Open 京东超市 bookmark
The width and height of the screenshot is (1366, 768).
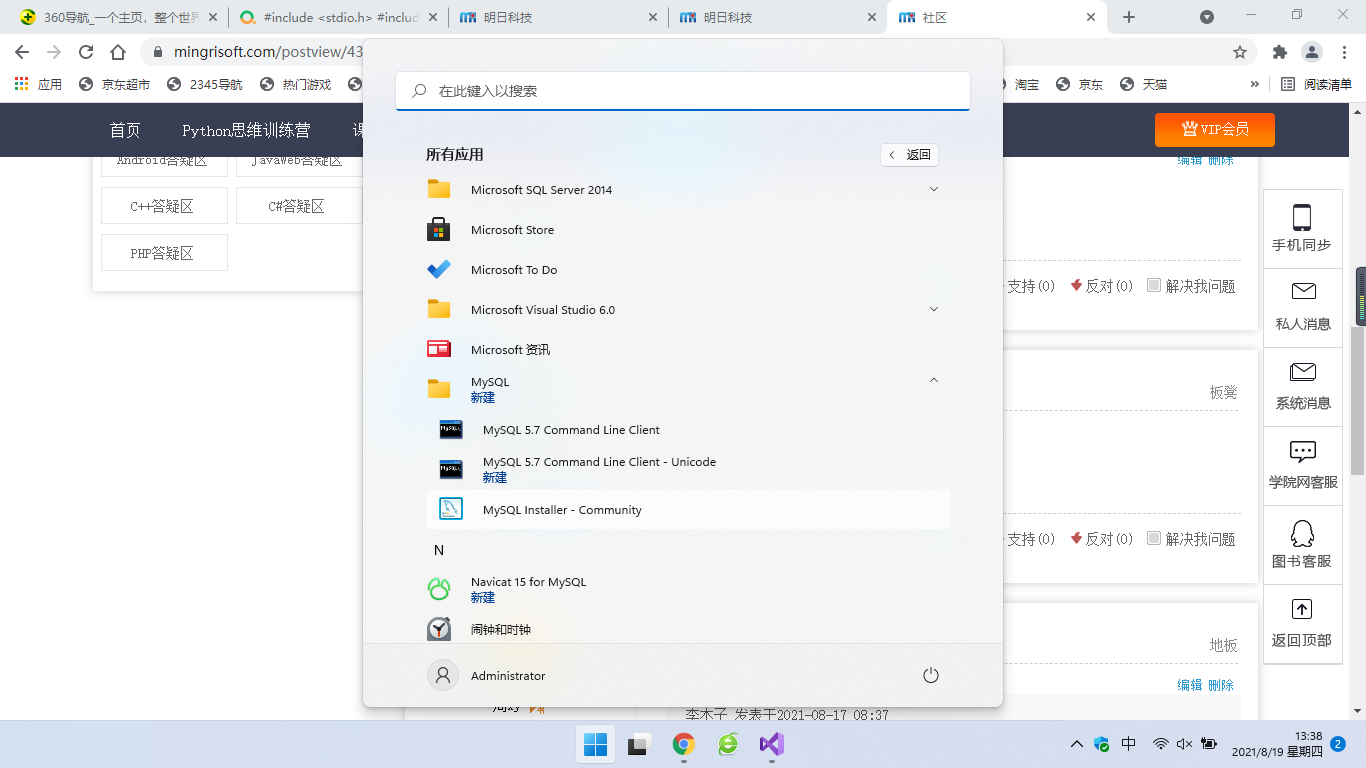click(114, 84)
